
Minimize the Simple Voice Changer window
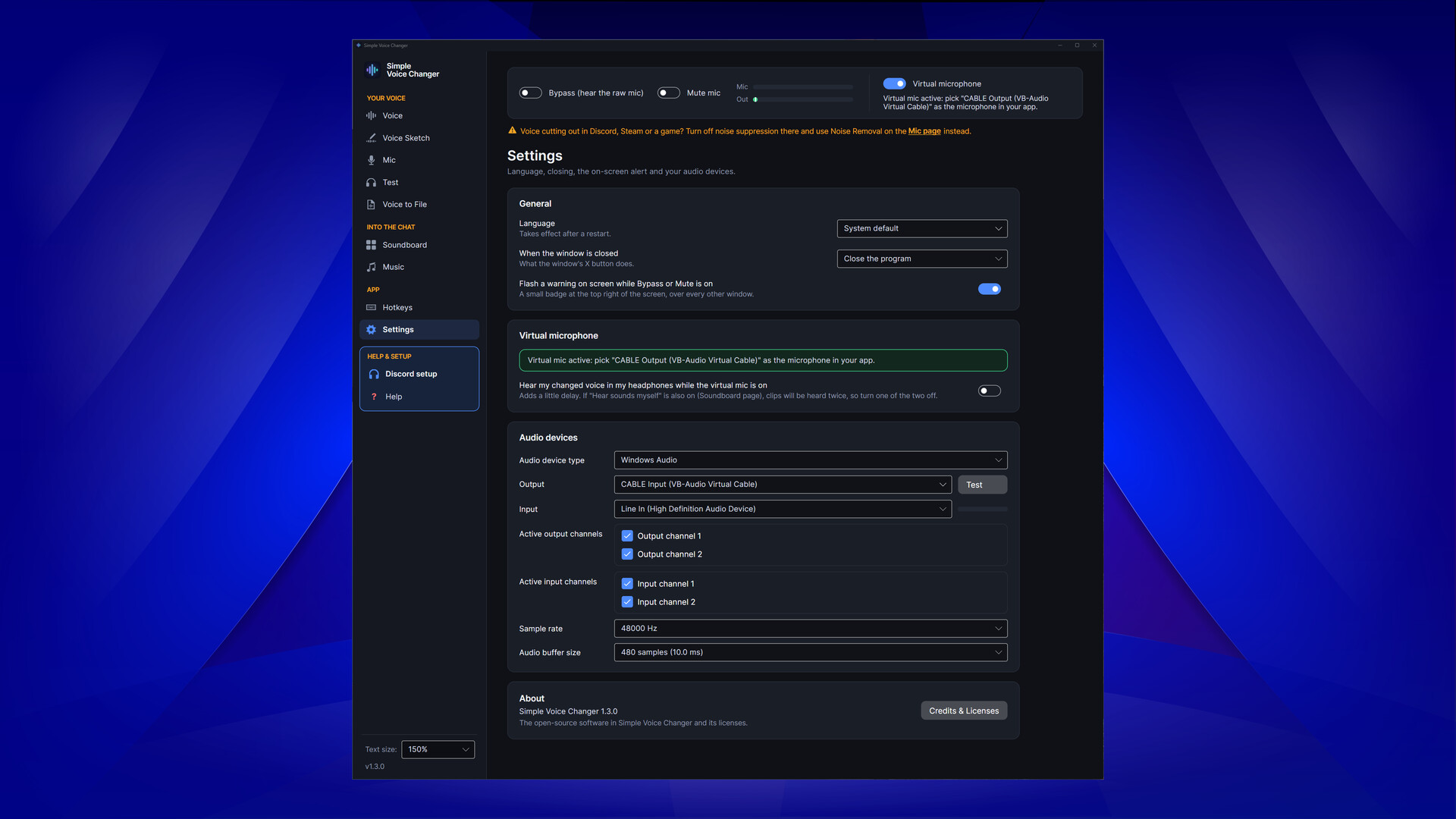[1060, 45]
